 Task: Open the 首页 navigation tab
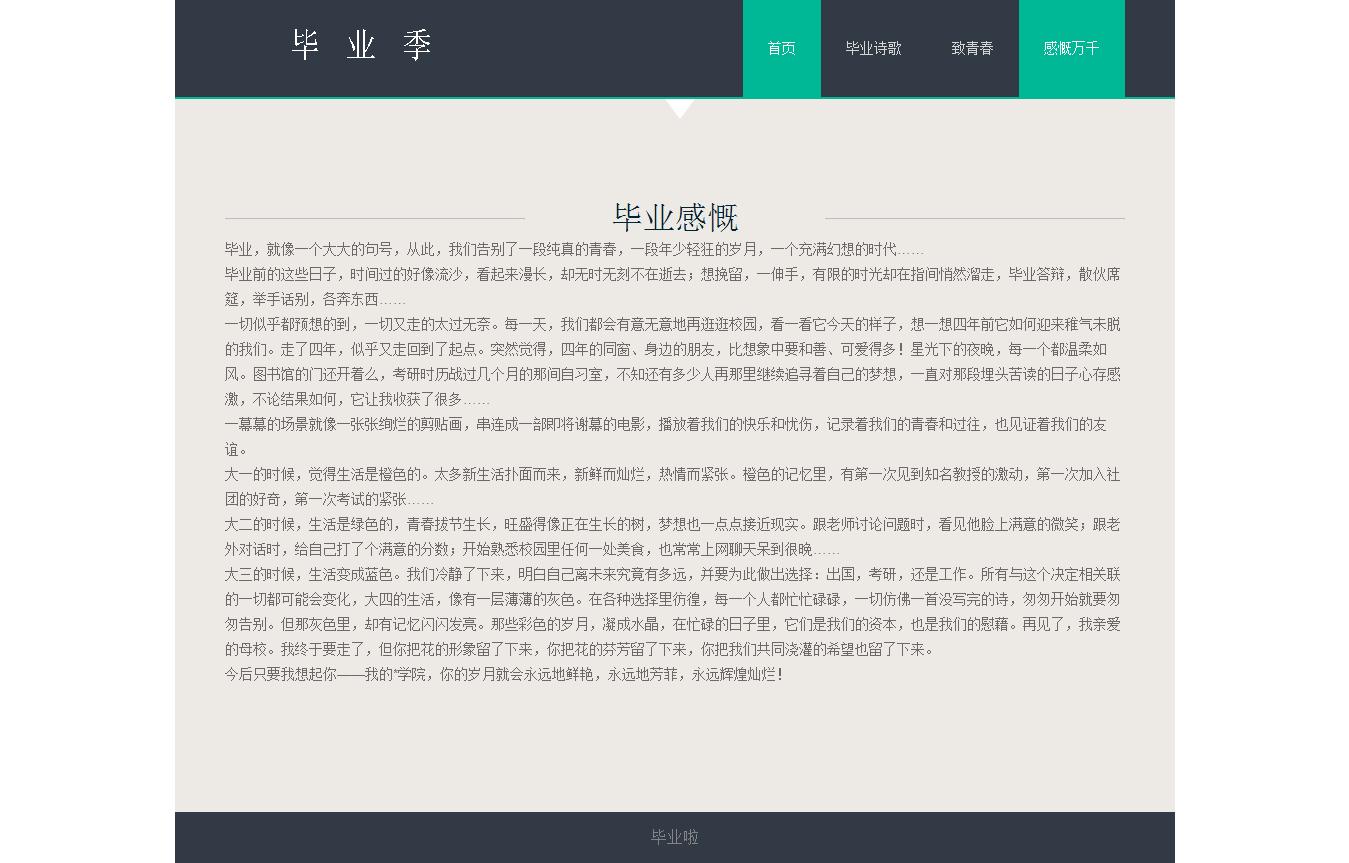coord(781,48)
